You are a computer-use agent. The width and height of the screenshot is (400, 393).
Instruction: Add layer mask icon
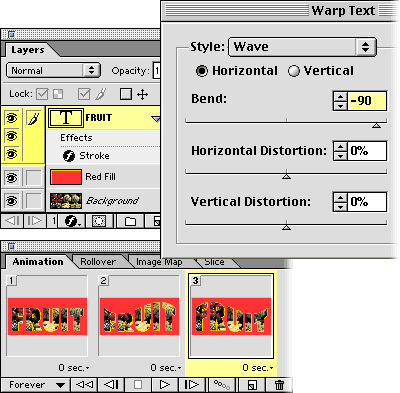point(99,221)
